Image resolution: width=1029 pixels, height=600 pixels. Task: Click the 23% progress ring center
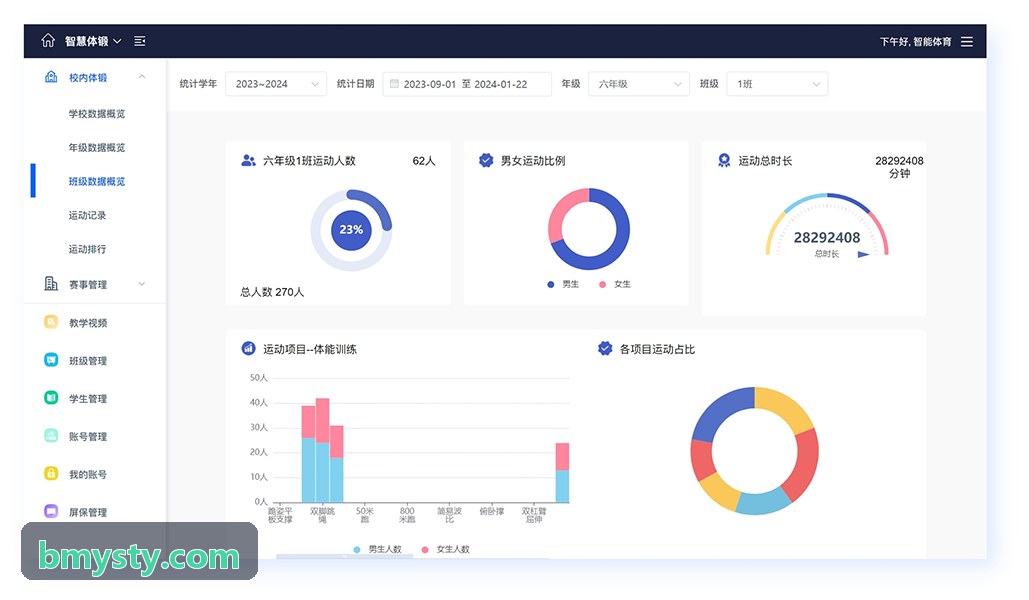point(351,230)
